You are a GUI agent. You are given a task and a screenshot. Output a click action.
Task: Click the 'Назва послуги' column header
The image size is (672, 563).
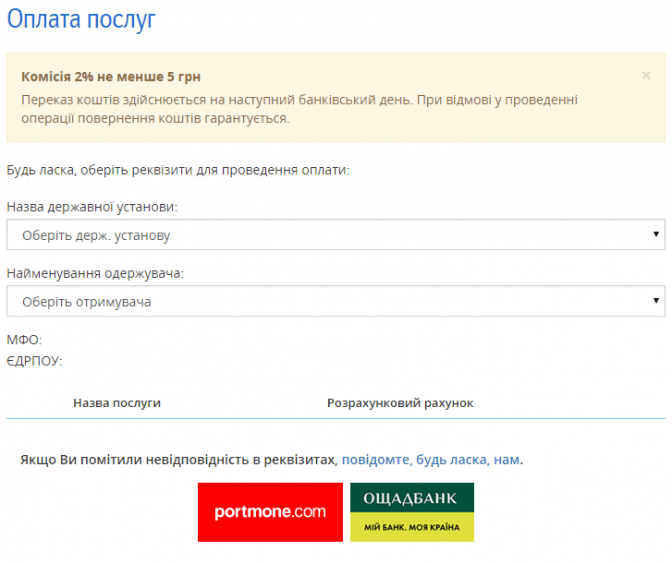(x=117, y=403)
